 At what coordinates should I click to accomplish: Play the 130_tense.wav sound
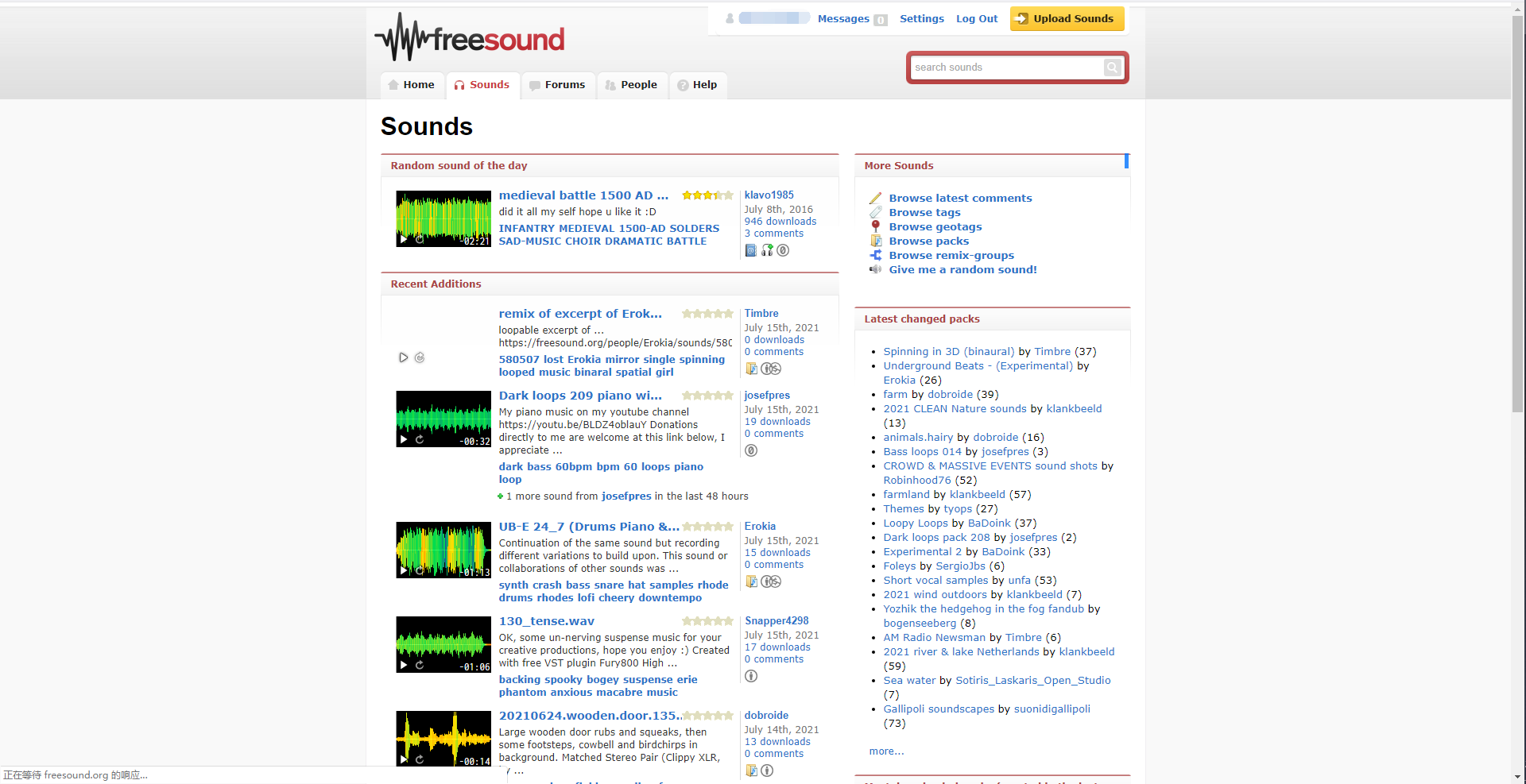tap(404, 665)
